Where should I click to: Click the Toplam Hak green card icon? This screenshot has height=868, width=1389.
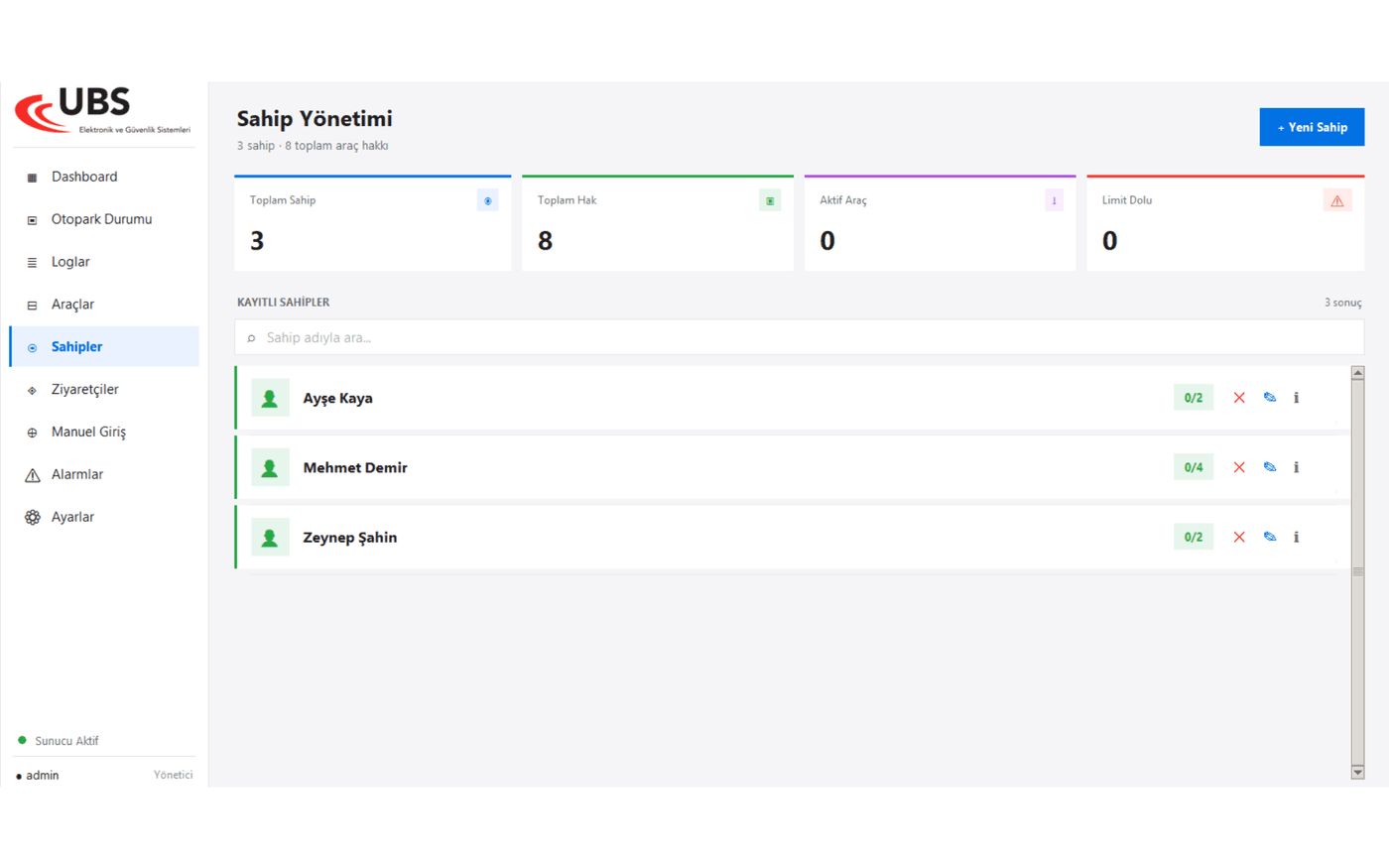[x=770, y=200]
